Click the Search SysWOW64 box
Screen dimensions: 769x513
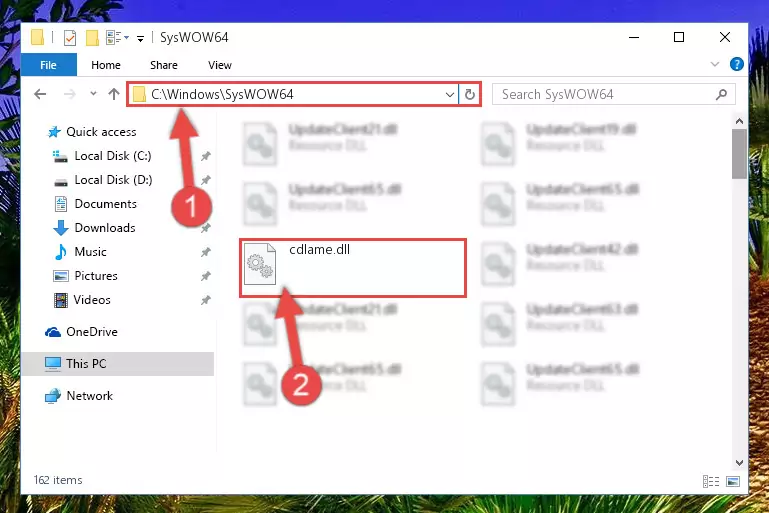pos(614,94)
